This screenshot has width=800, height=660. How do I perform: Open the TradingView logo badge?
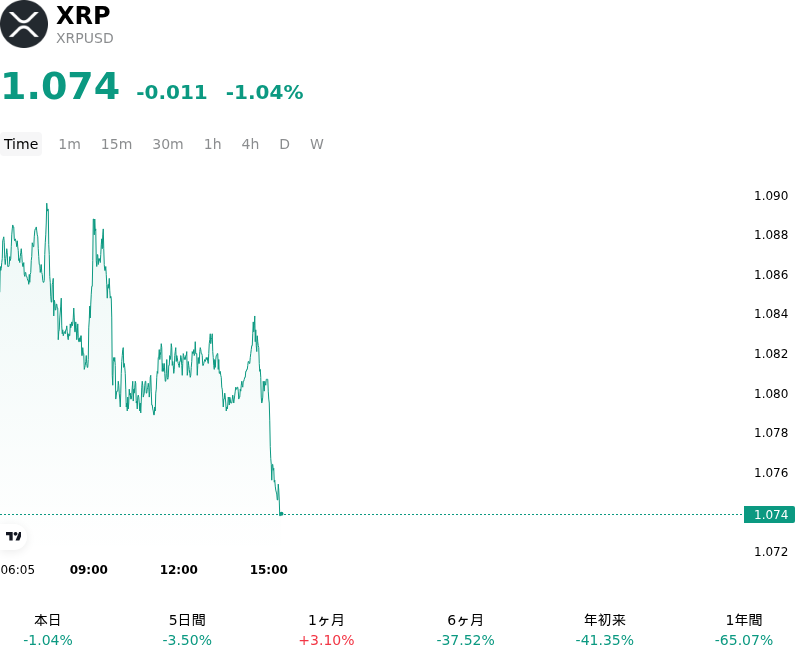13,536
